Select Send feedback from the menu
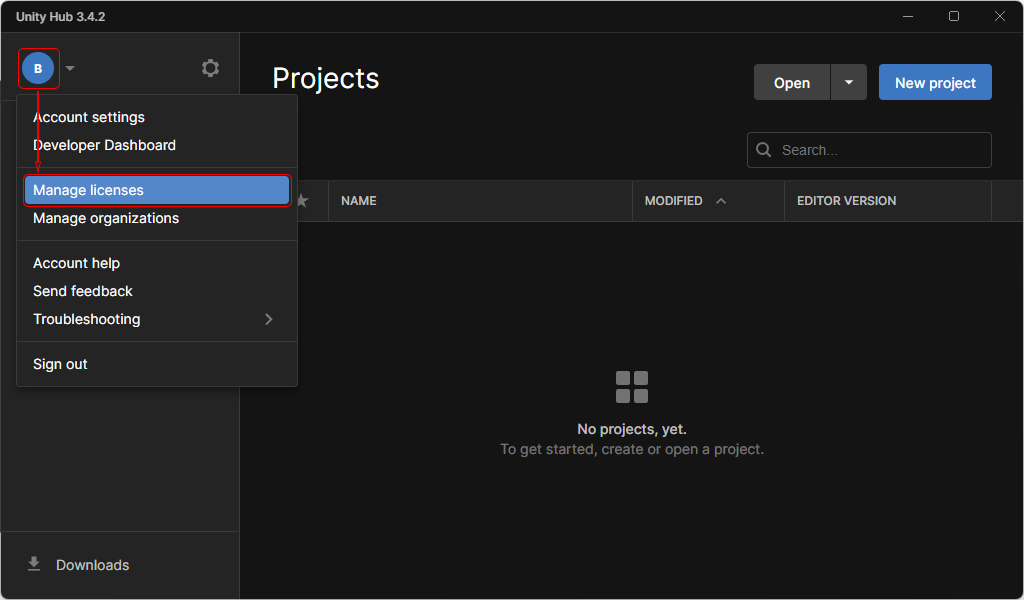The width and height of the screenshot is (1024, 600). point(157,291)
